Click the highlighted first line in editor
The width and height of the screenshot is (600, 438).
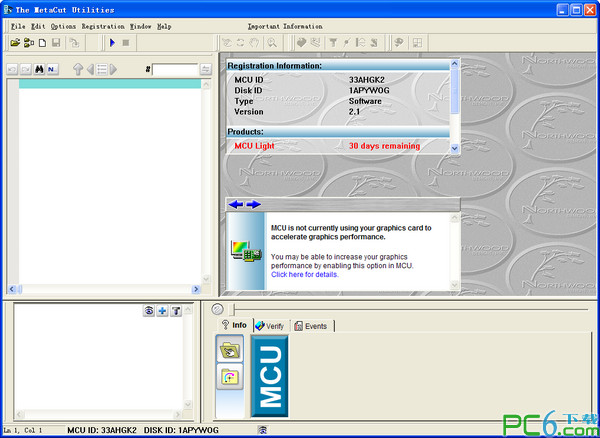[x=110, y=84]
